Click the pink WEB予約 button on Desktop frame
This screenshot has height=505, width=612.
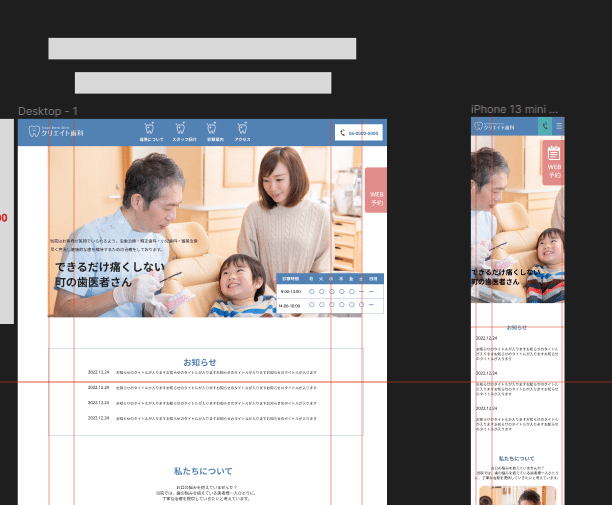coord(376,190)
